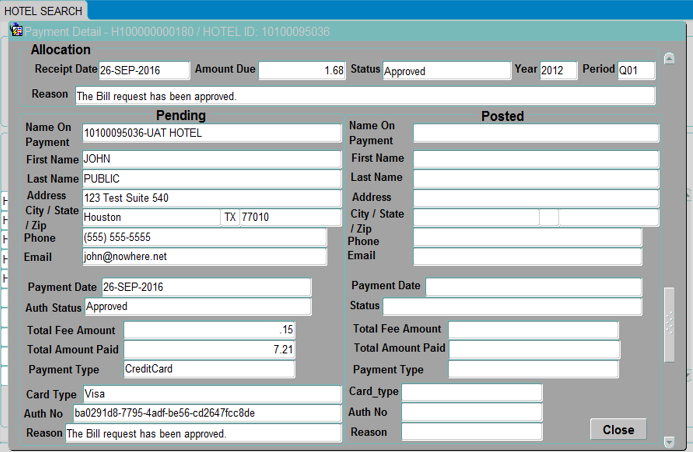Click the Pending First Name field JOHN
Screen dimensions: 693x452
(x=211, y=159)
